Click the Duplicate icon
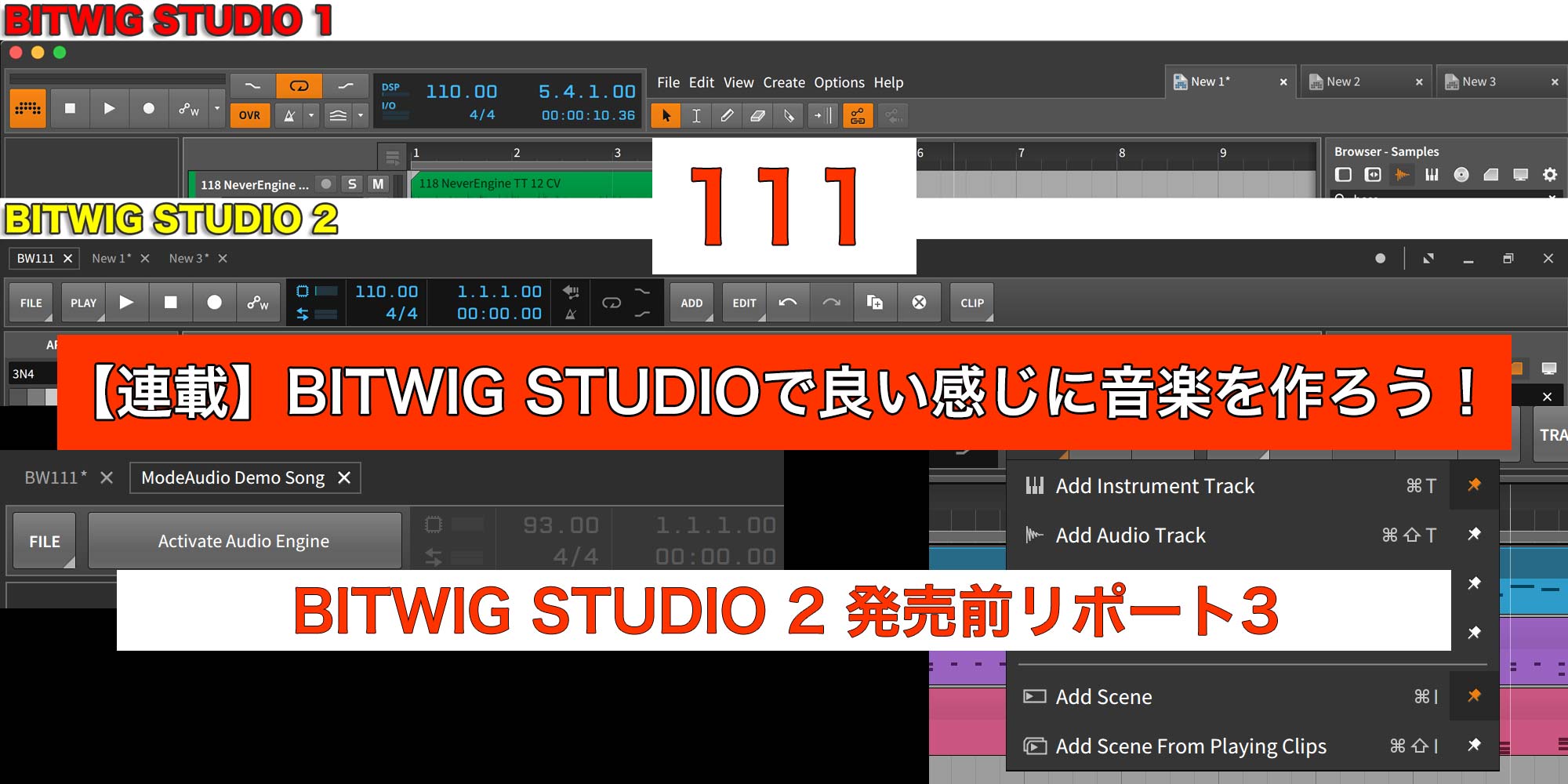The height and width of the screenshot is (784, 1568). pos(875,303)
